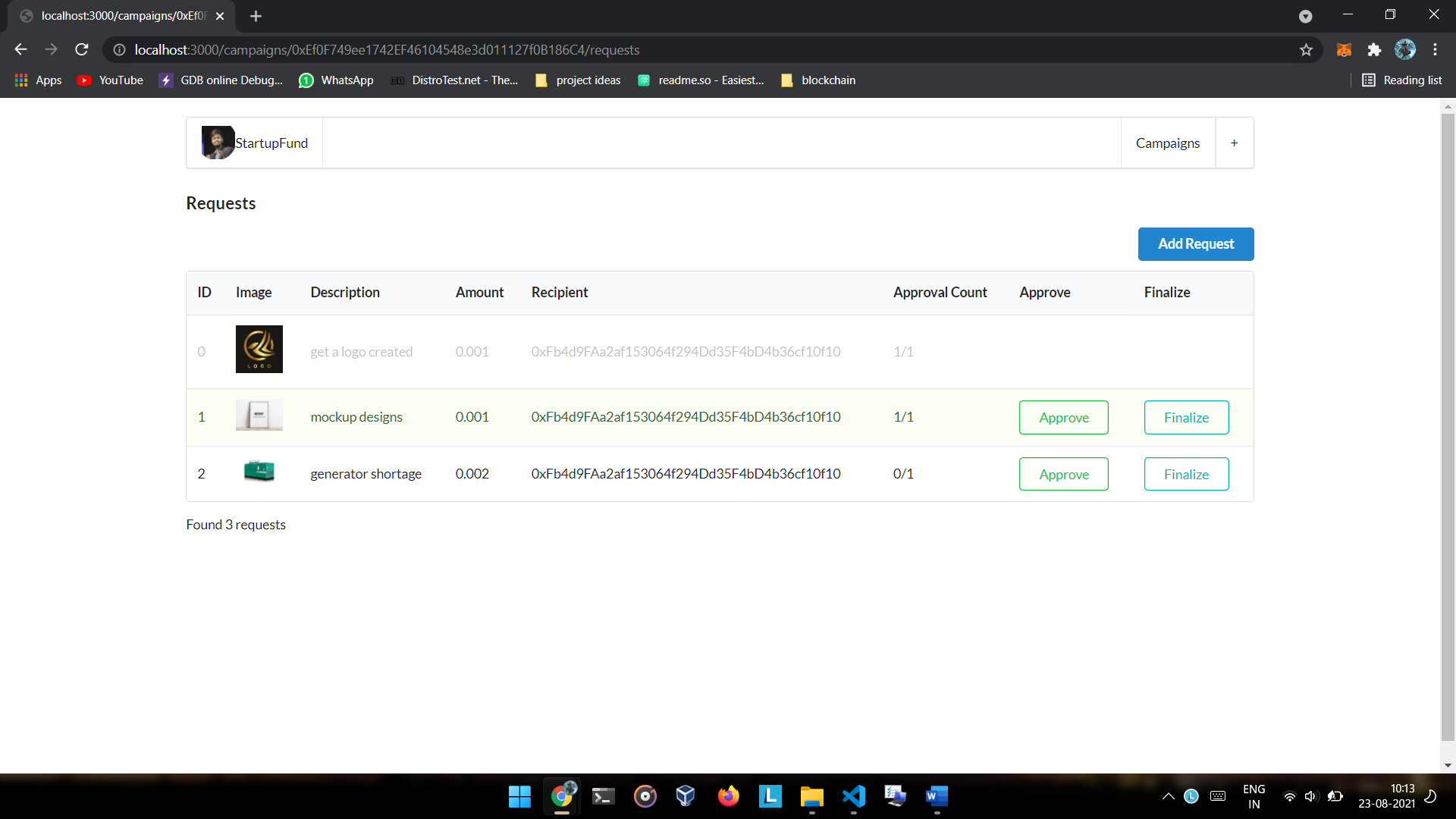Viewport: 1456px width, 819px height.
Task: Launch Visual Studio Code from the taskbar
Action: (853, 796)
